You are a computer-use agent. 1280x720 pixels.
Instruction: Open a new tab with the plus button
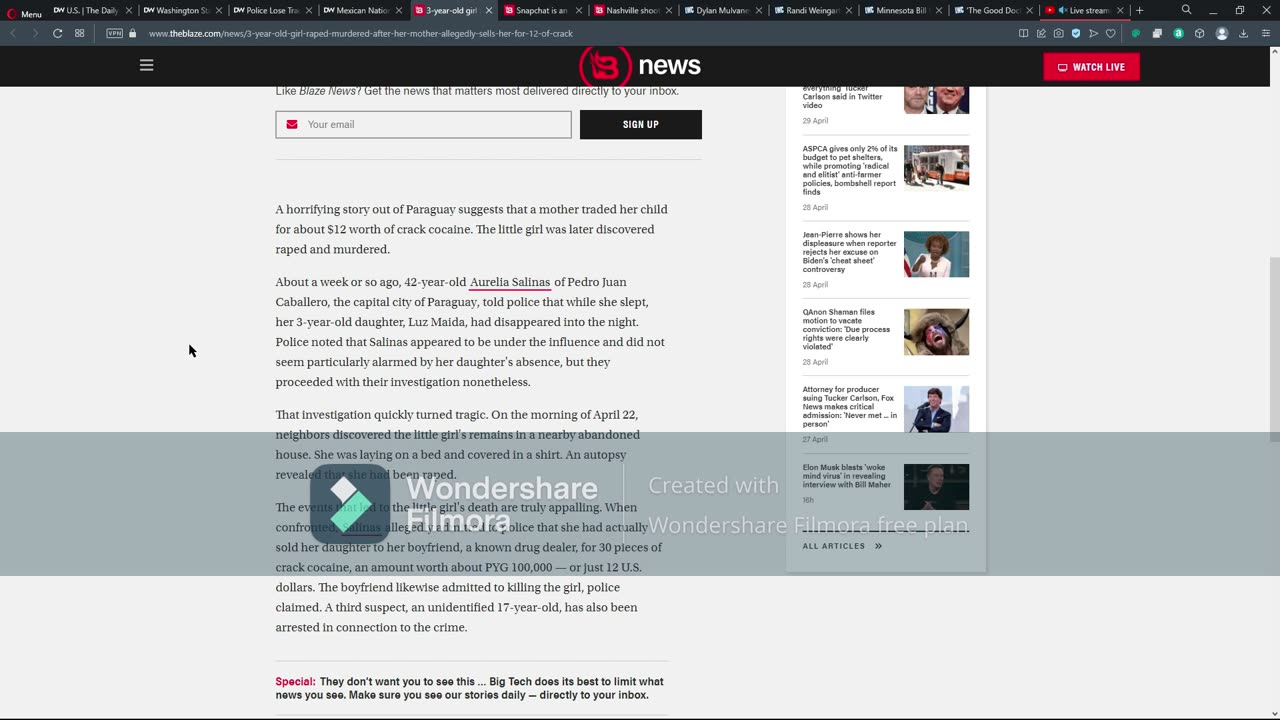point(1139,10)
